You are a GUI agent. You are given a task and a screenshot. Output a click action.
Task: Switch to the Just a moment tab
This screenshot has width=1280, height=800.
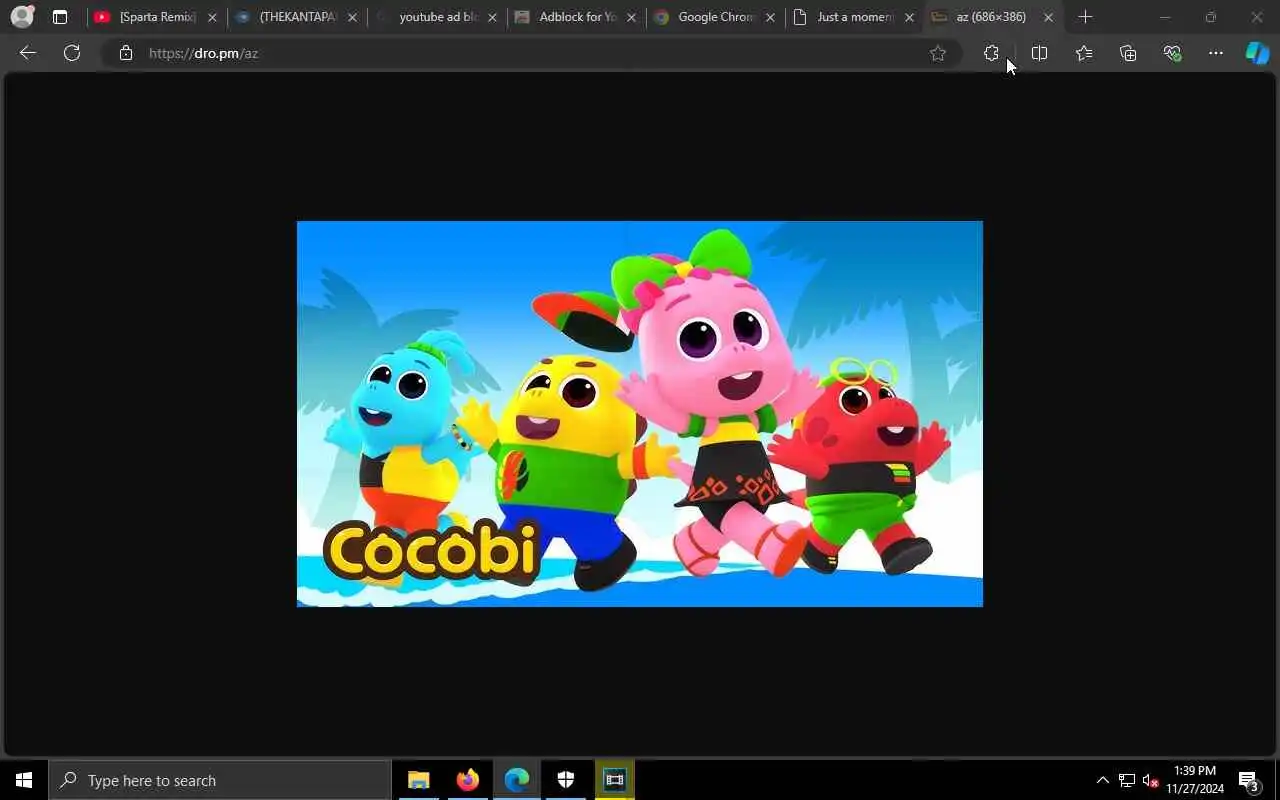tap(855, 17)
